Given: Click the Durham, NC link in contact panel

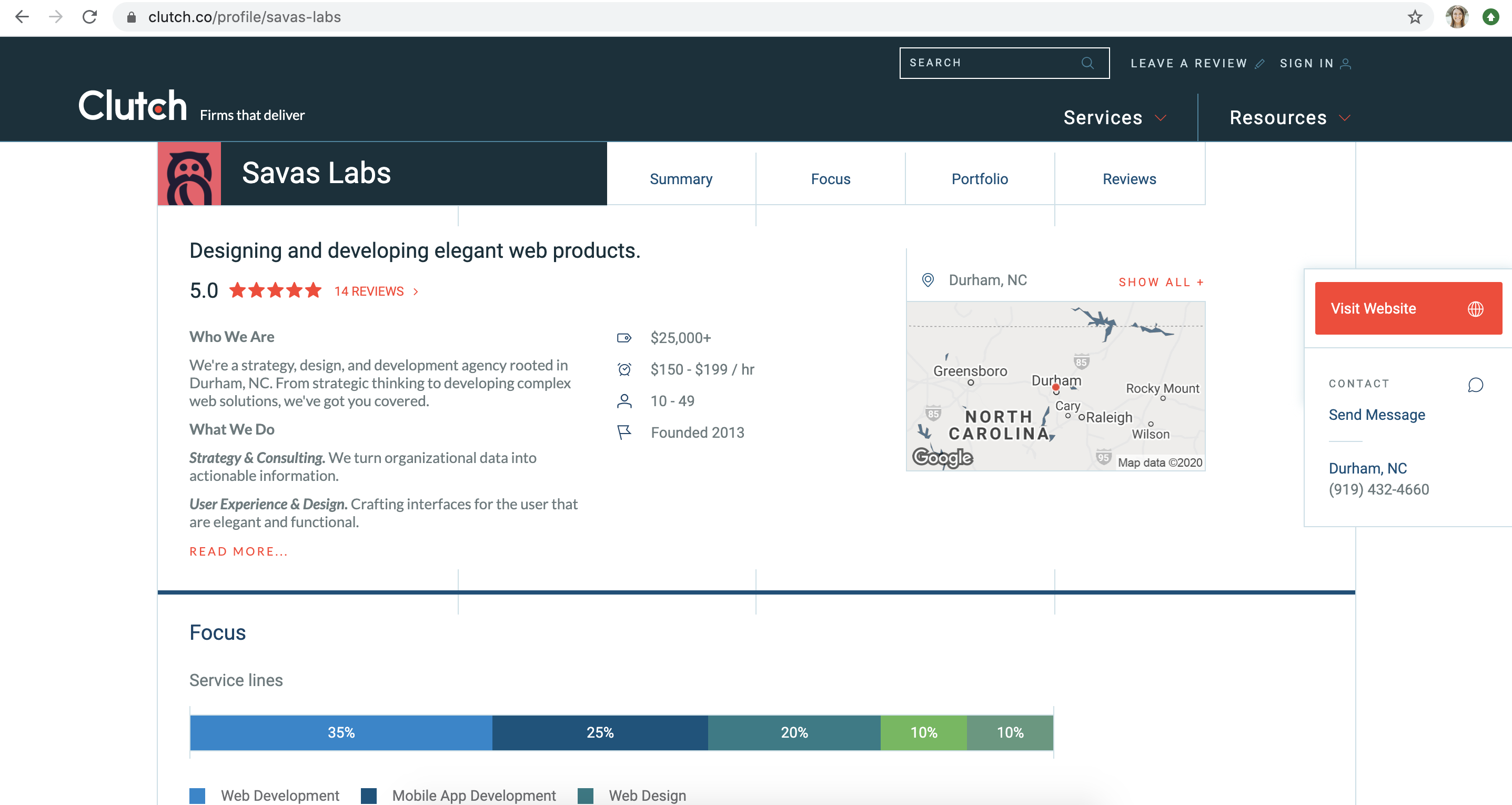Looking at the screenshot, I should point(1368,469).
